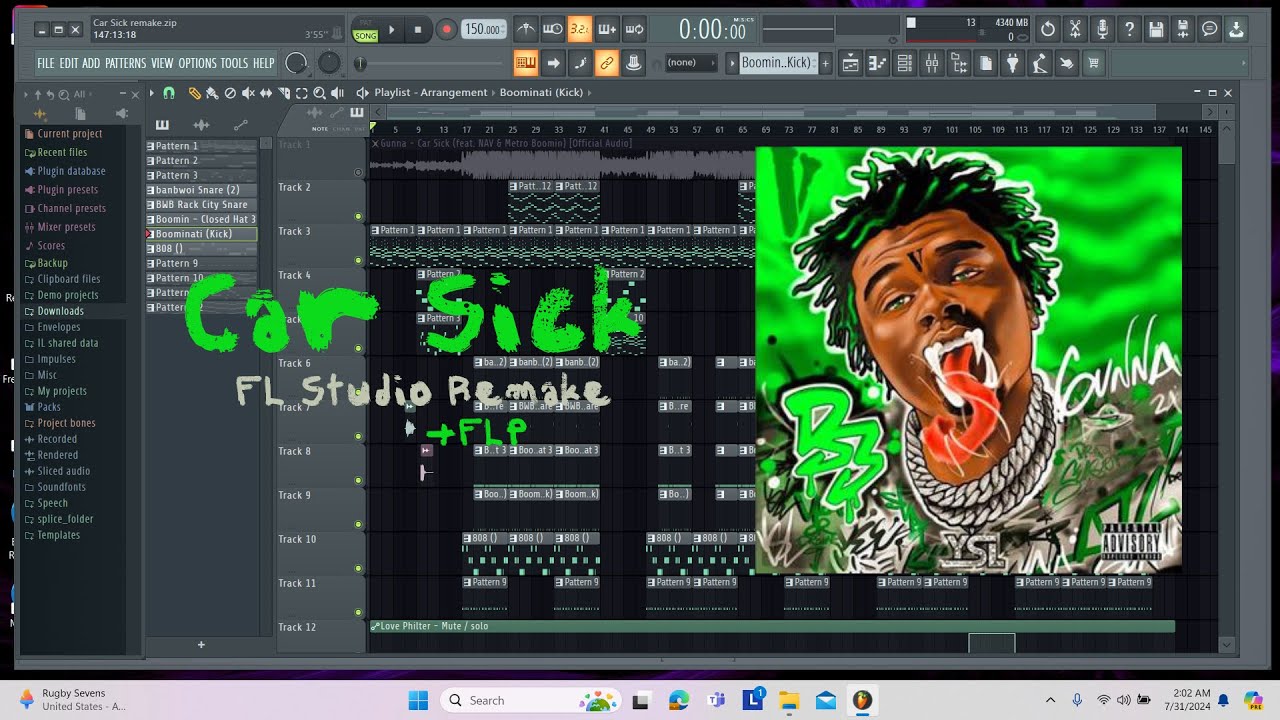
Task: Toggle the link chain multilink button
Action: coord(606,64)
